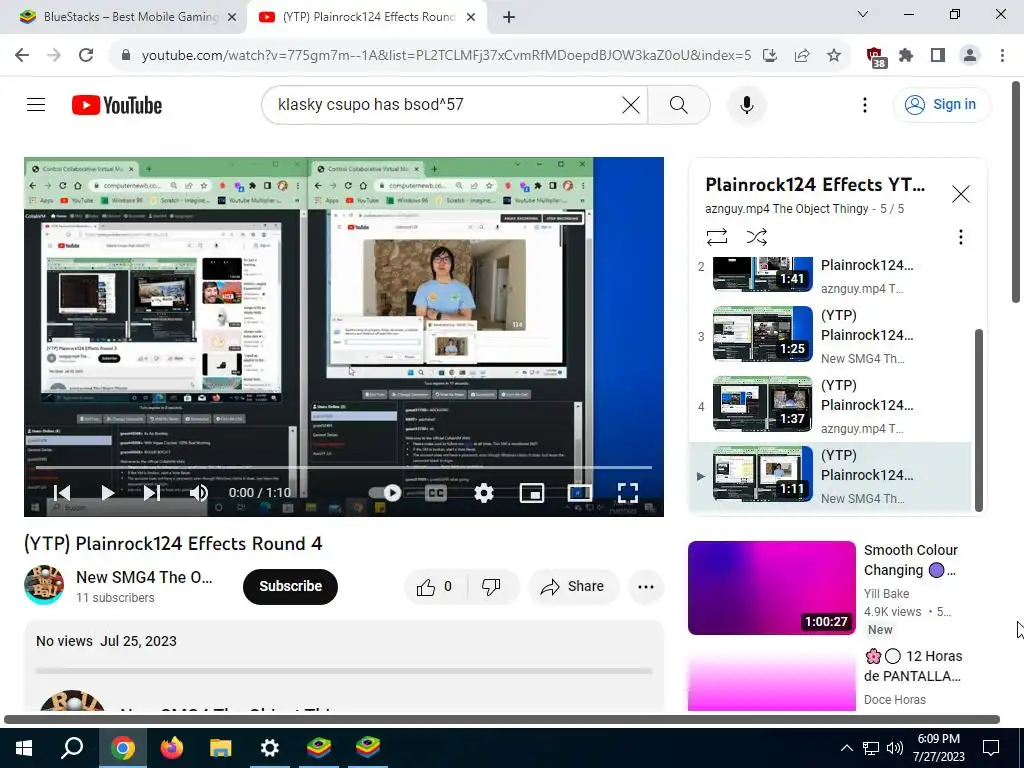Toggle the autoplay switch in player
This screenshot has height=768, width=1024.
tap(385, 492)
